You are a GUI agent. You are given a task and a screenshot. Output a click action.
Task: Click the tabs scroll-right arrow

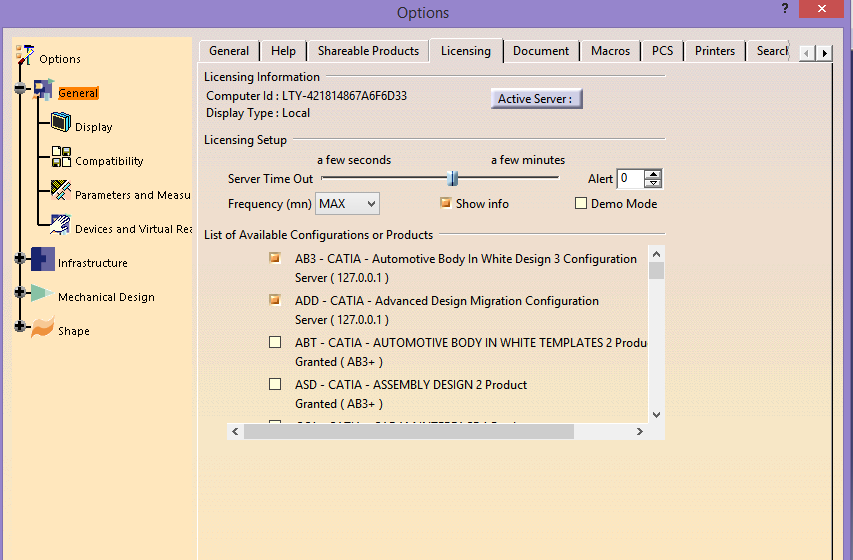824,53
